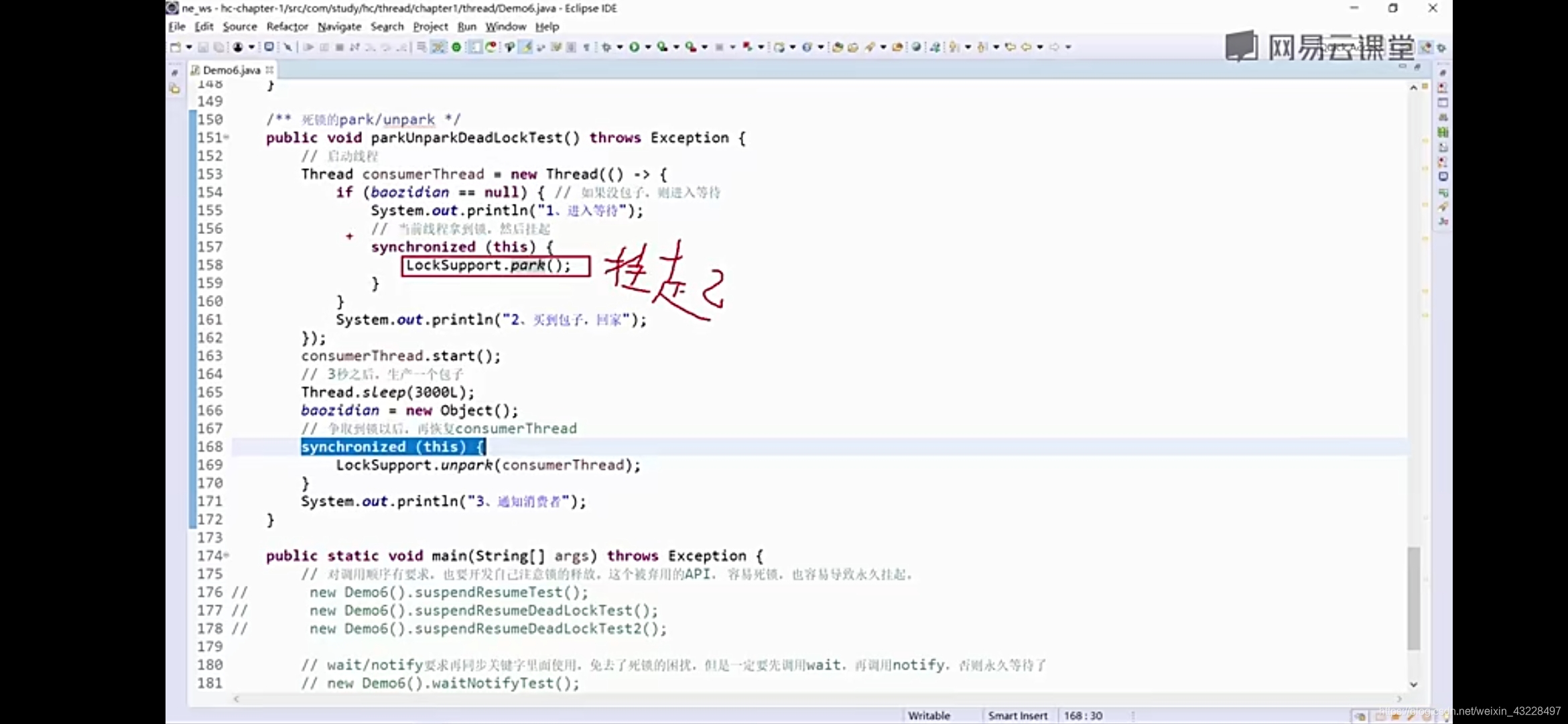Screen dimensions: 1568x724
Task: Open the Back history dropdown arrow
Action: 1040,47
